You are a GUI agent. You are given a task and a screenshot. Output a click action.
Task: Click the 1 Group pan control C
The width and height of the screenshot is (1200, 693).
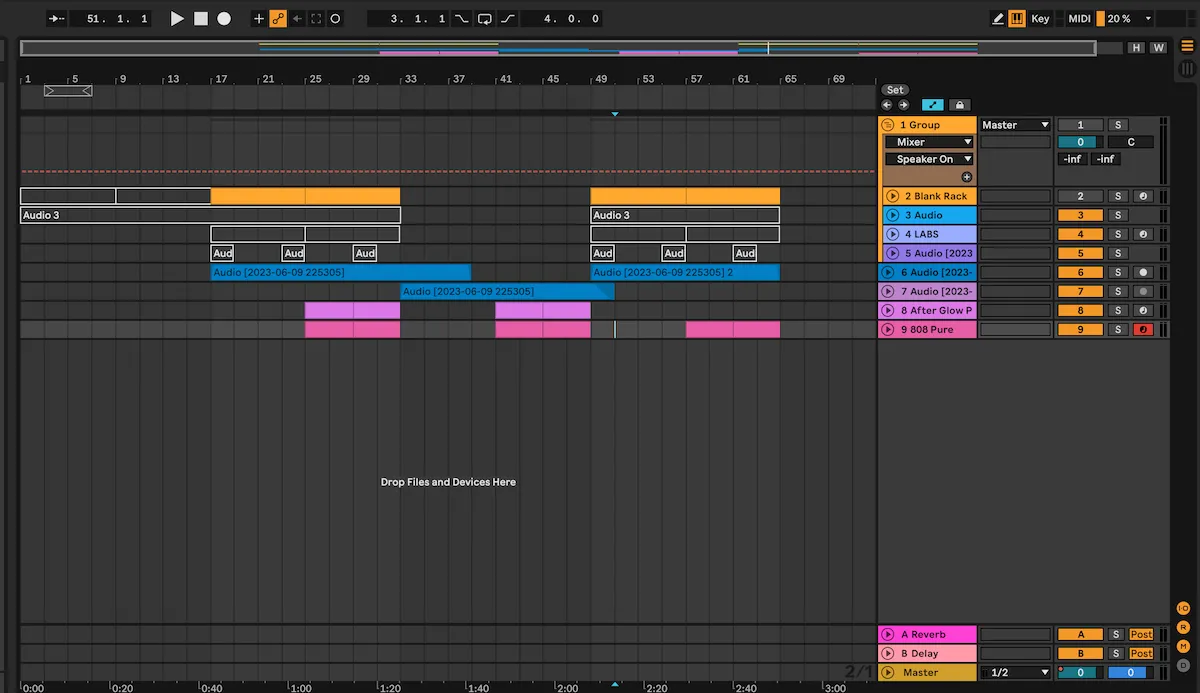pos(1131,142)
